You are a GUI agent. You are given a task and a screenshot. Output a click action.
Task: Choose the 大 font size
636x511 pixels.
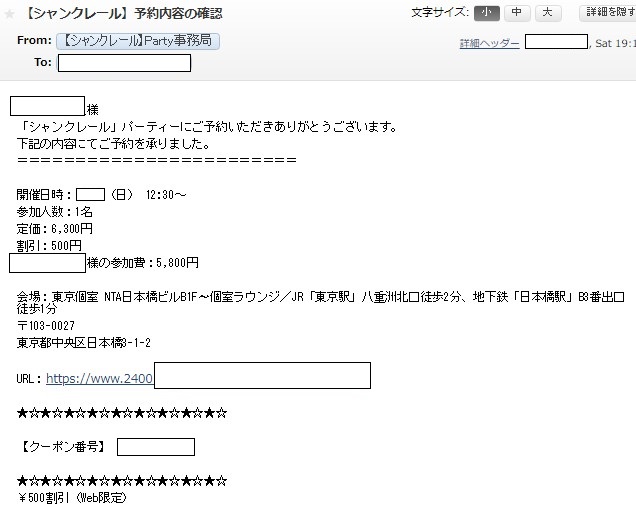coord(548,13)
